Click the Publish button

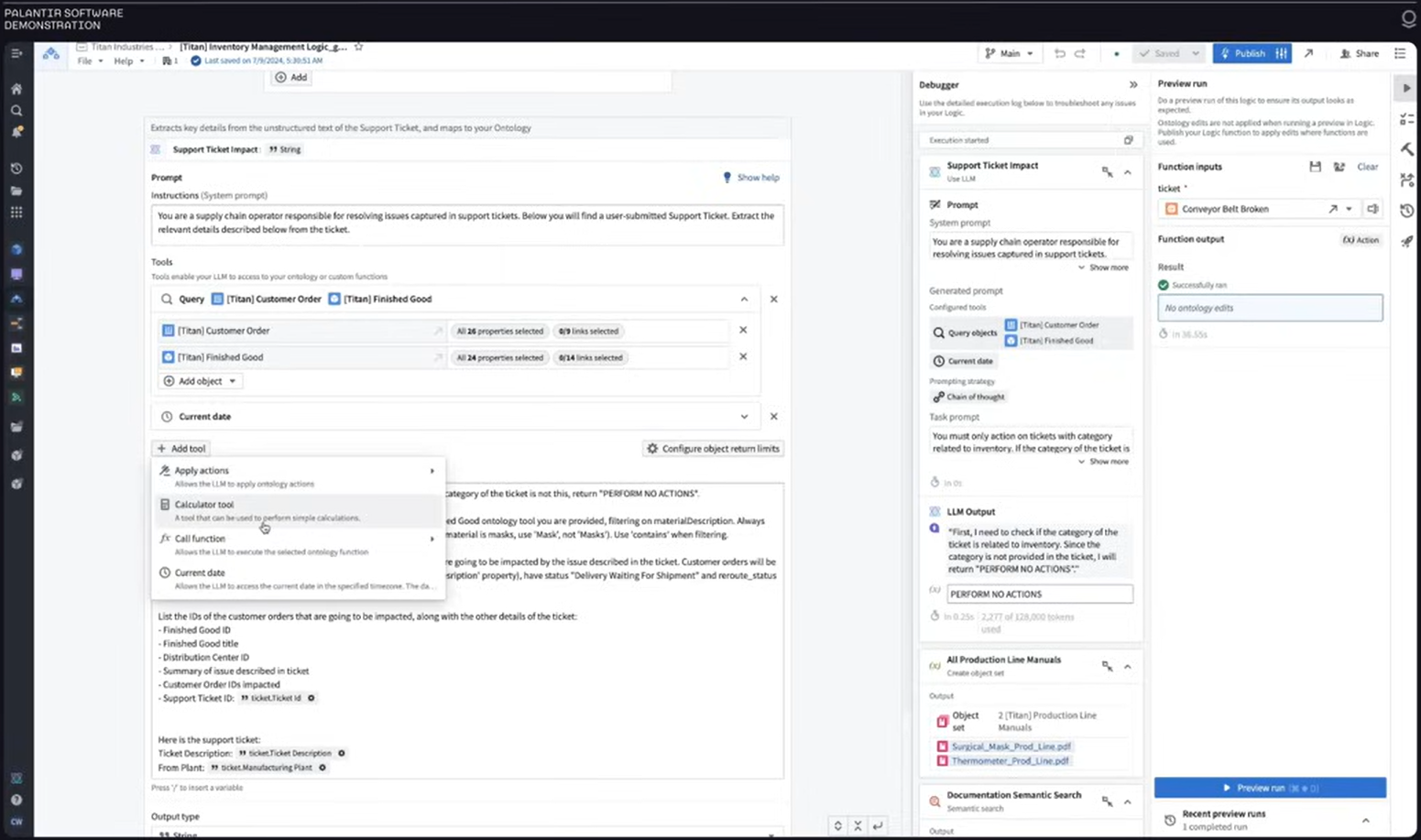(x=1243, y=53)
